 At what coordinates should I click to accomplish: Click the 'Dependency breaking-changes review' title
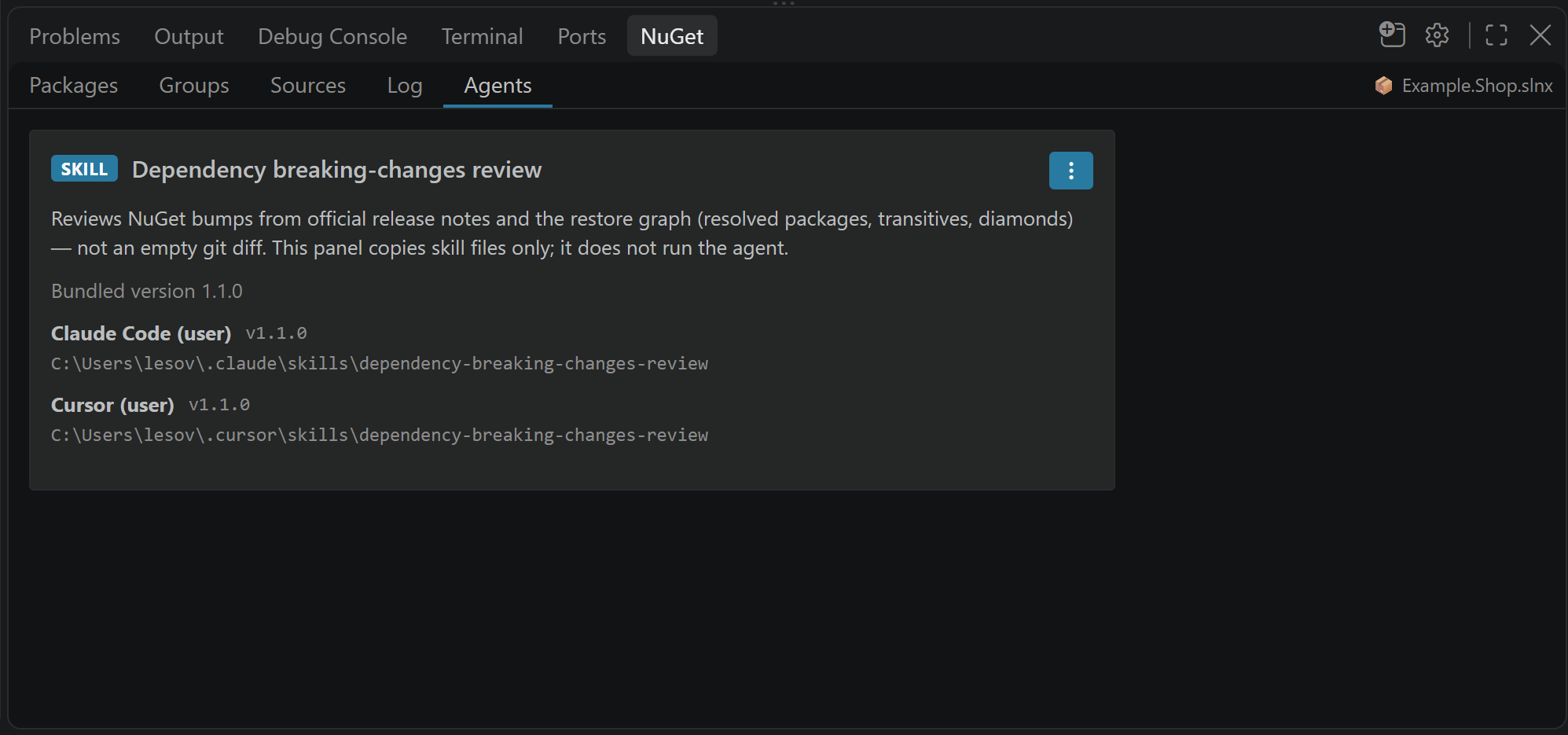click(336, 170)
